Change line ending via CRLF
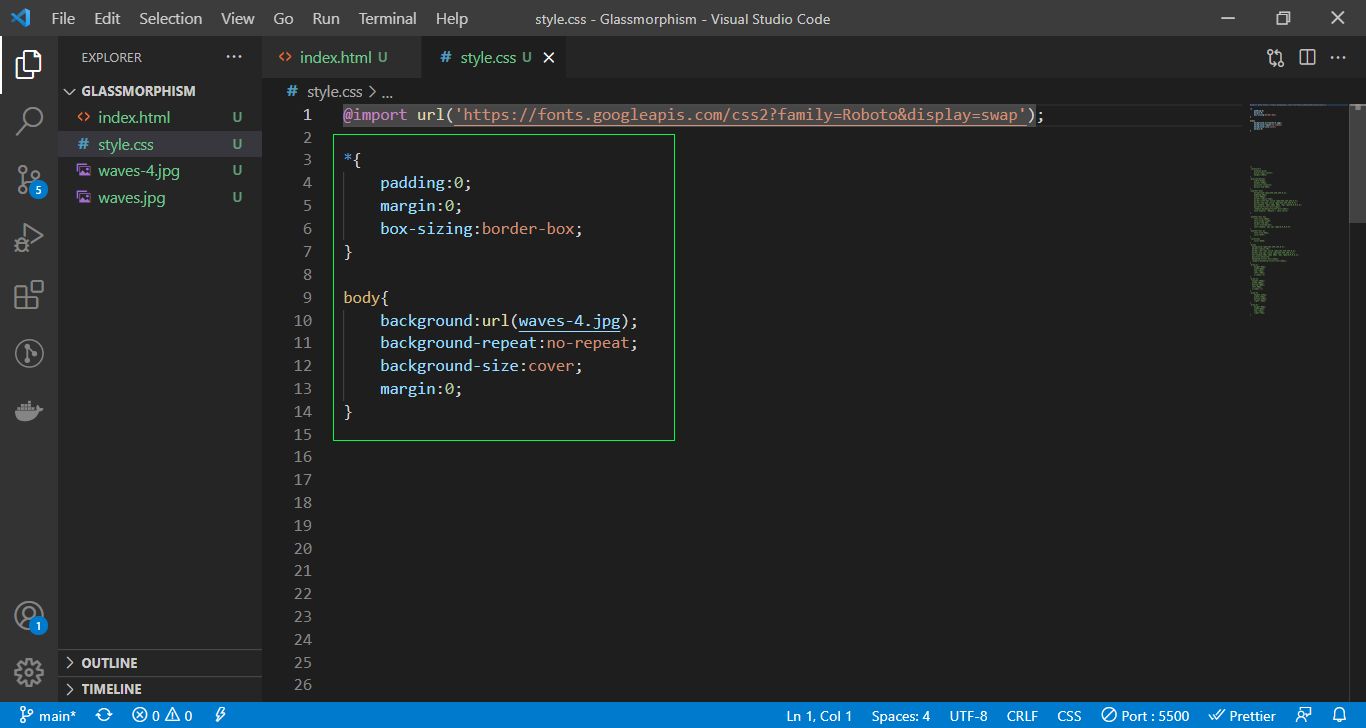The height and width of the screenshot is (728, 1366). [x=1022, y=716]
